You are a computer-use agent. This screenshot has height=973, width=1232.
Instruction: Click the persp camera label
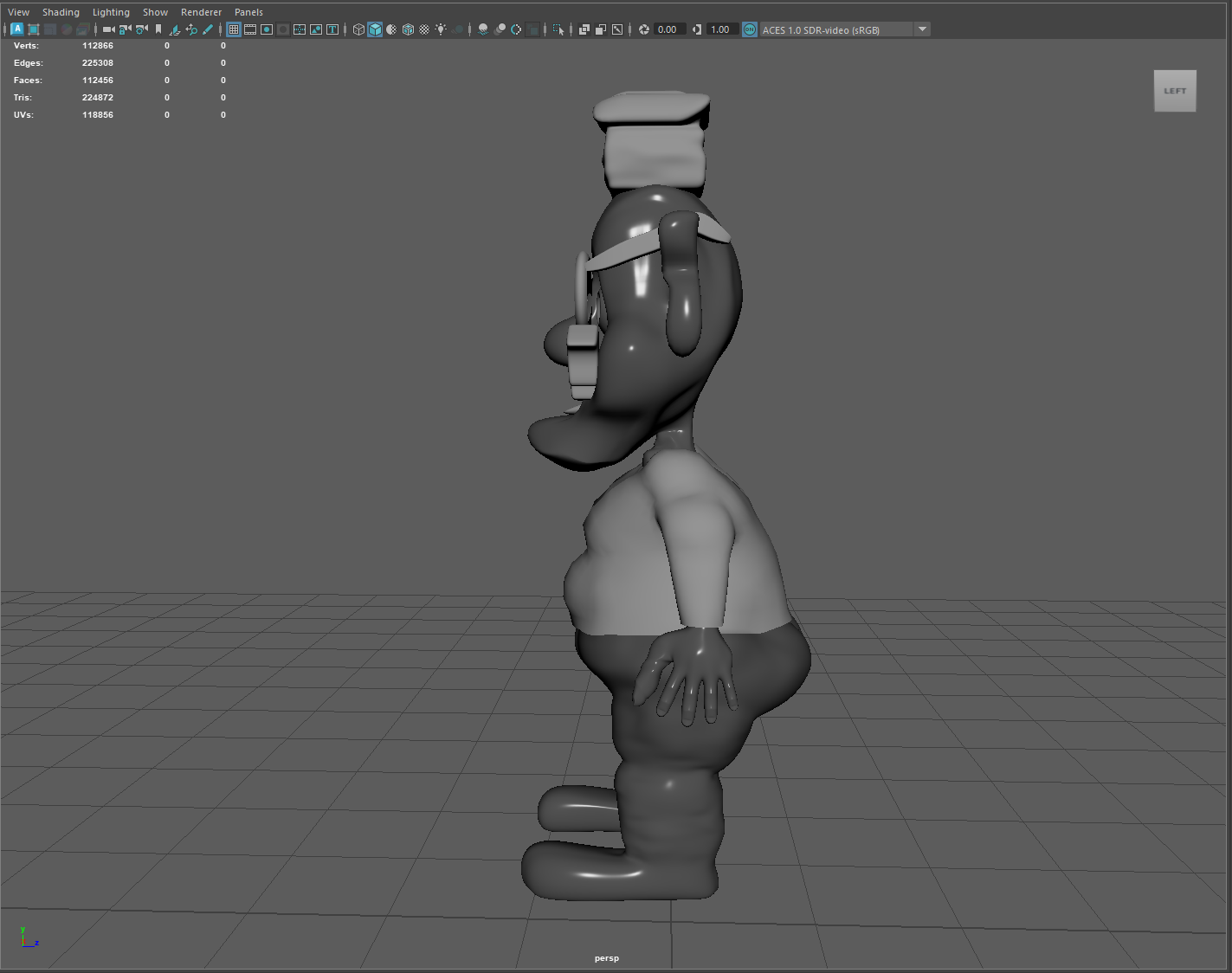[x=607, y=958]
